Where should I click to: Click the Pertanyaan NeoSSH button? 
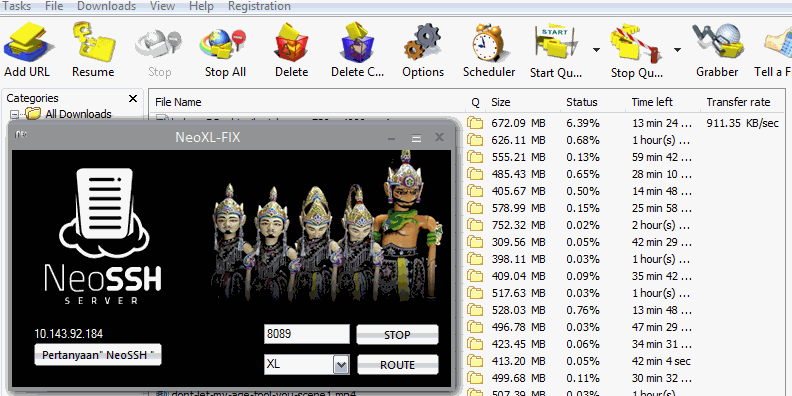pos(98,355)
